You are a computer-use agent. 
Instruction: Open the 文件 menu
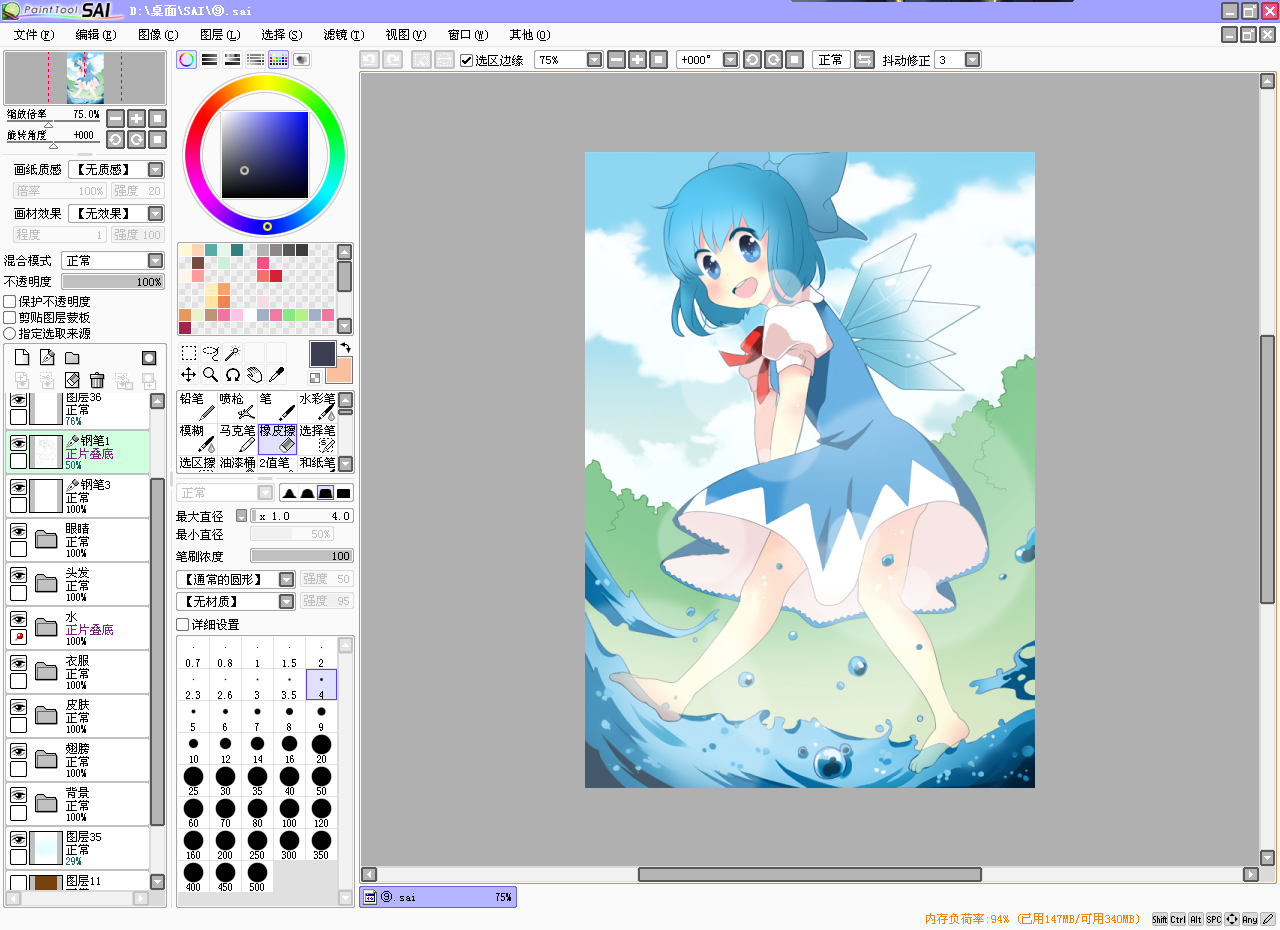(x=34, y=34)
